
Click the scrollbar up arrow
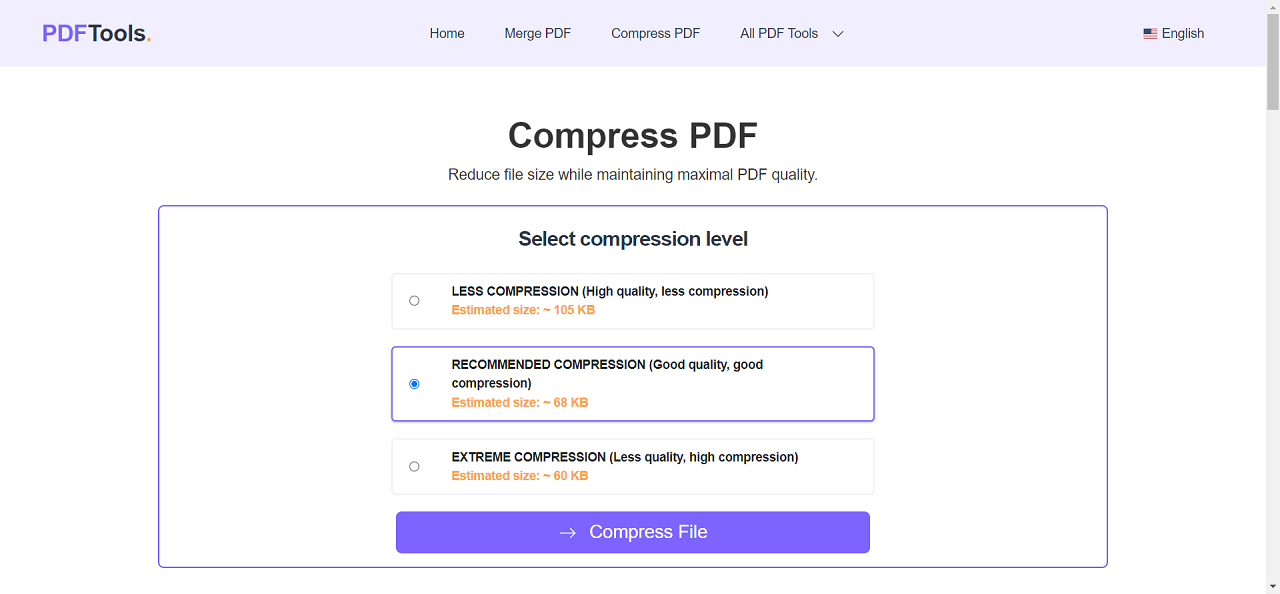point(1272,7)
